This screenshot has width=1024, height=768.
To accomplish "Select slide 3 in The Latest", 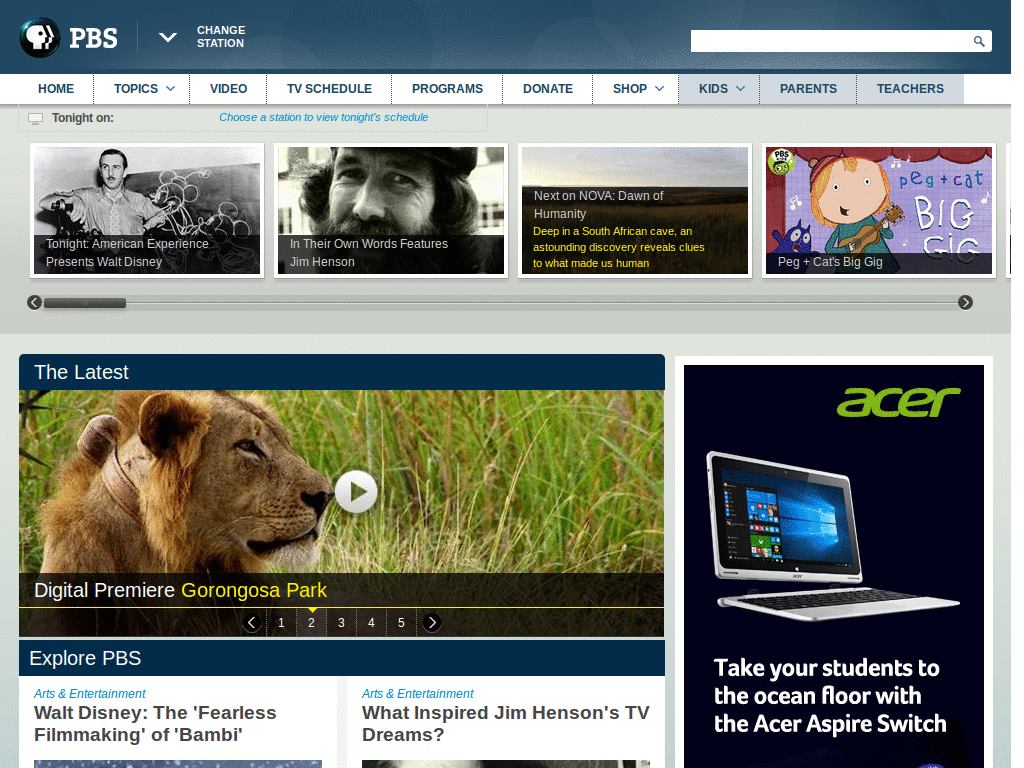I will point(342,622).
